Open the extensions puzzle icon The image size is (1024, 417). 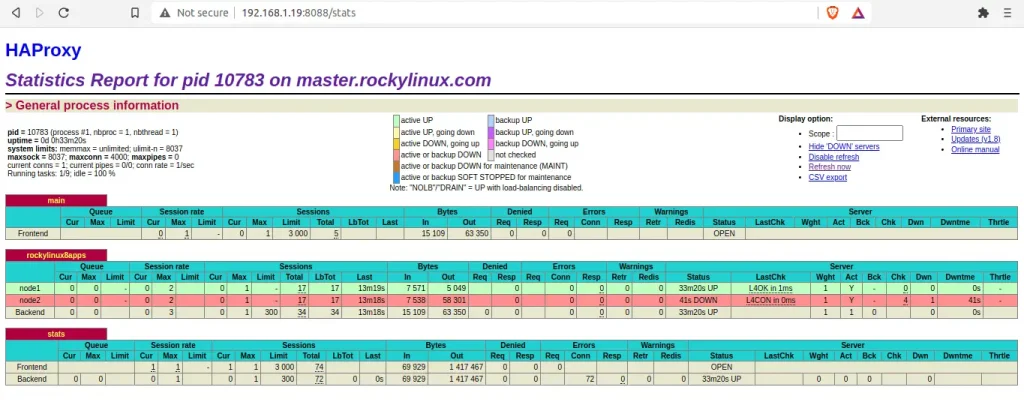pos(983,12)
